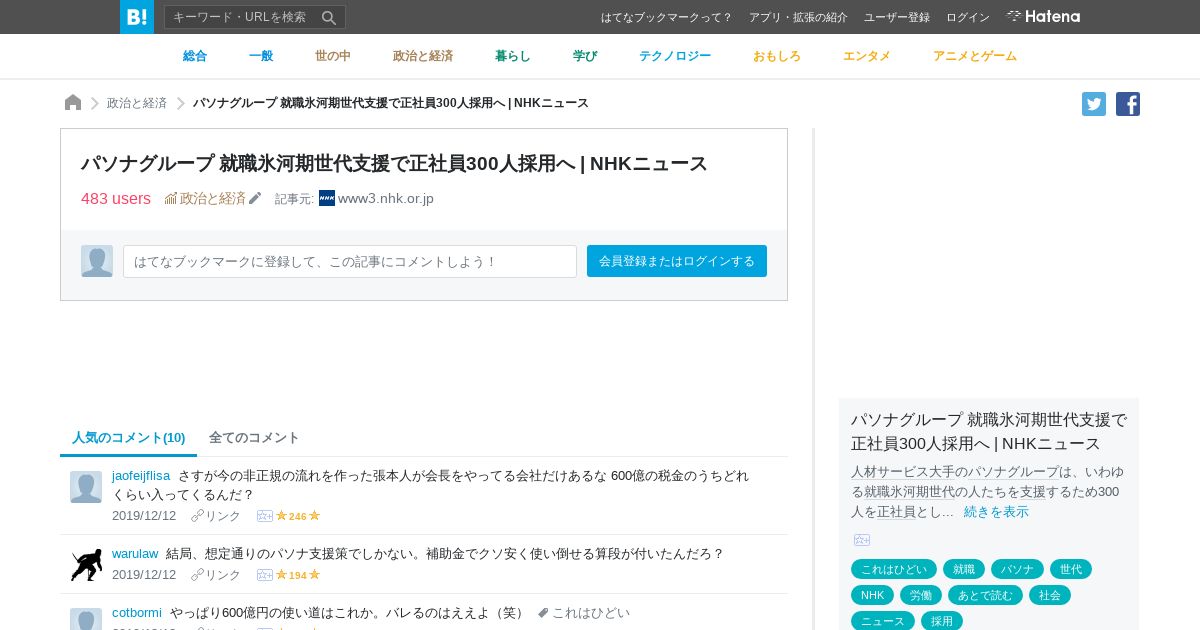Select the ニュース tag pill
This screenshot has height=630, width=1200.
coord(883,621)
